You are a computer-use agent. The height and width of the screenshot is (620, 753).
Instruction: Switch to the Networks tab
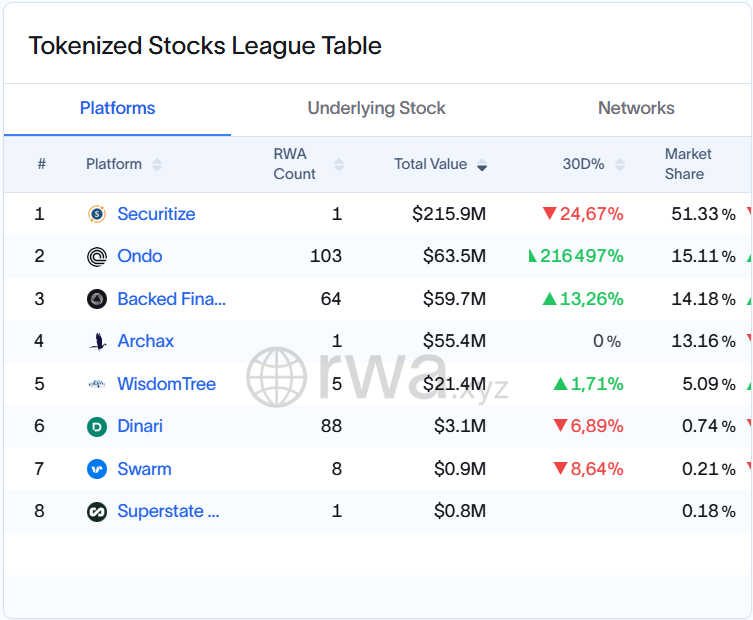(x=636, y=108)
